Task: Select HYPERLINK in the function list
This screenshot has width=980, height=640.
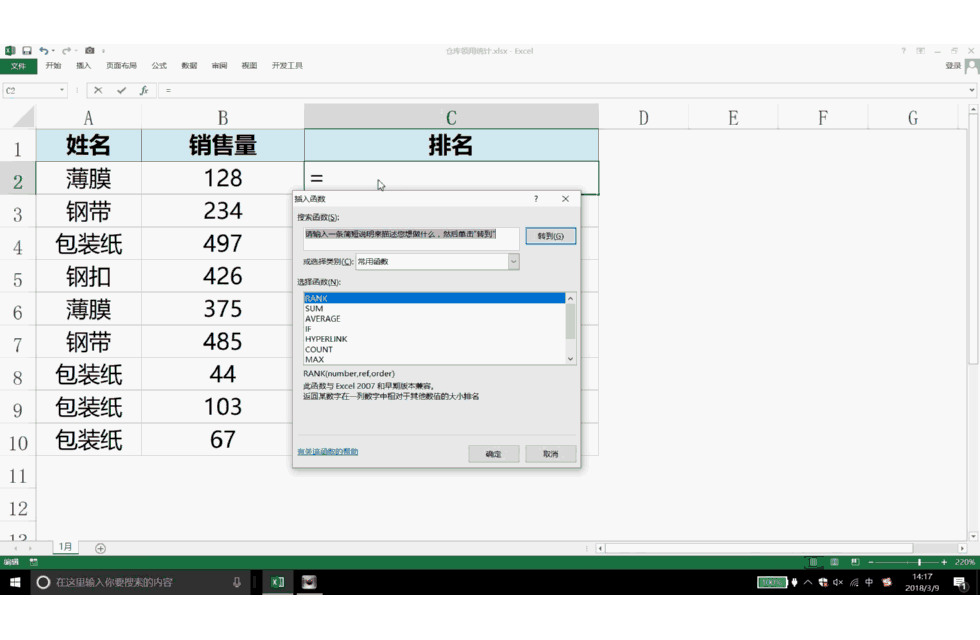Action: pos(434,339)
